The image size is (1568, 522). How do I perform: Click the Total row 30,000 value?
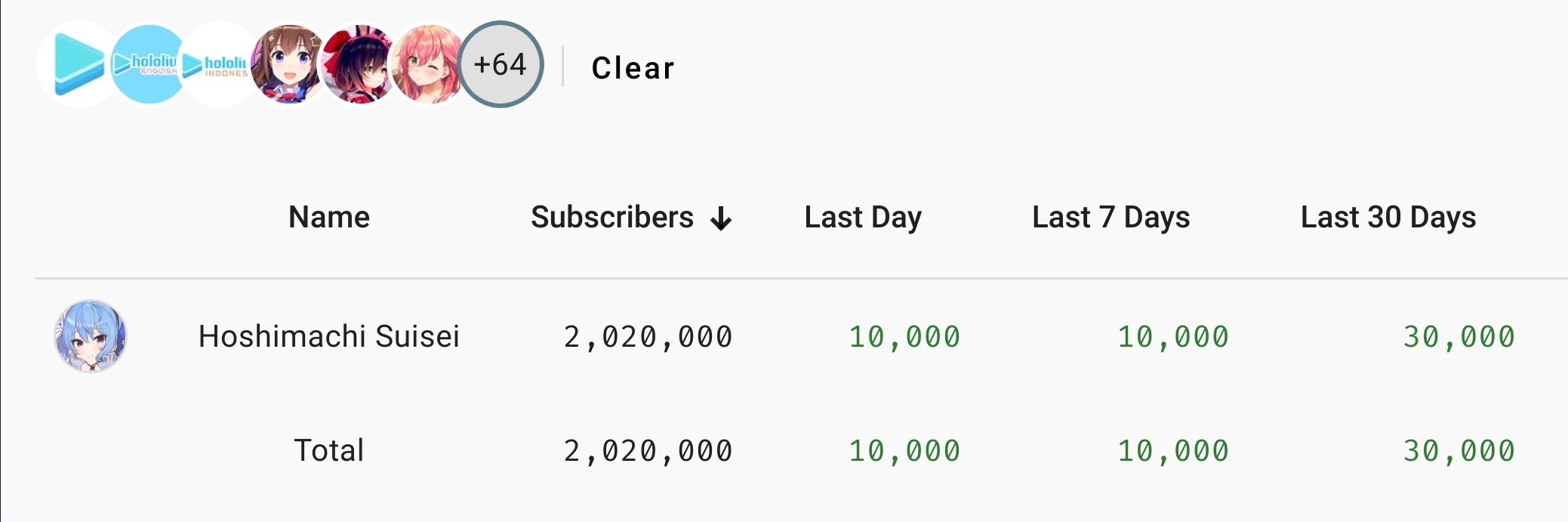[1459, 451]
